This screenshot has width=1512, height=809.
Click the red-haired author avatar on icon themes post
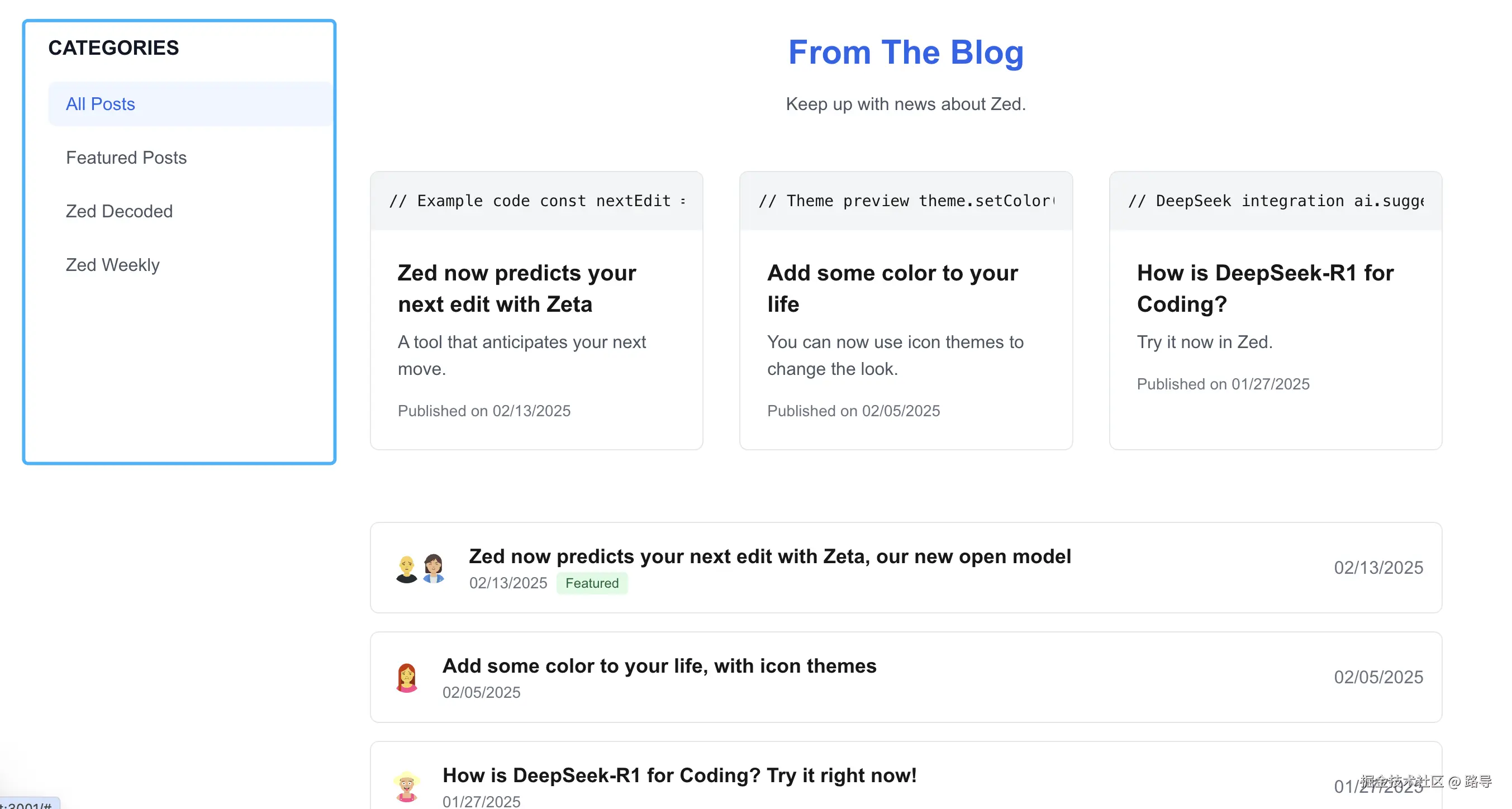point(406,678)
